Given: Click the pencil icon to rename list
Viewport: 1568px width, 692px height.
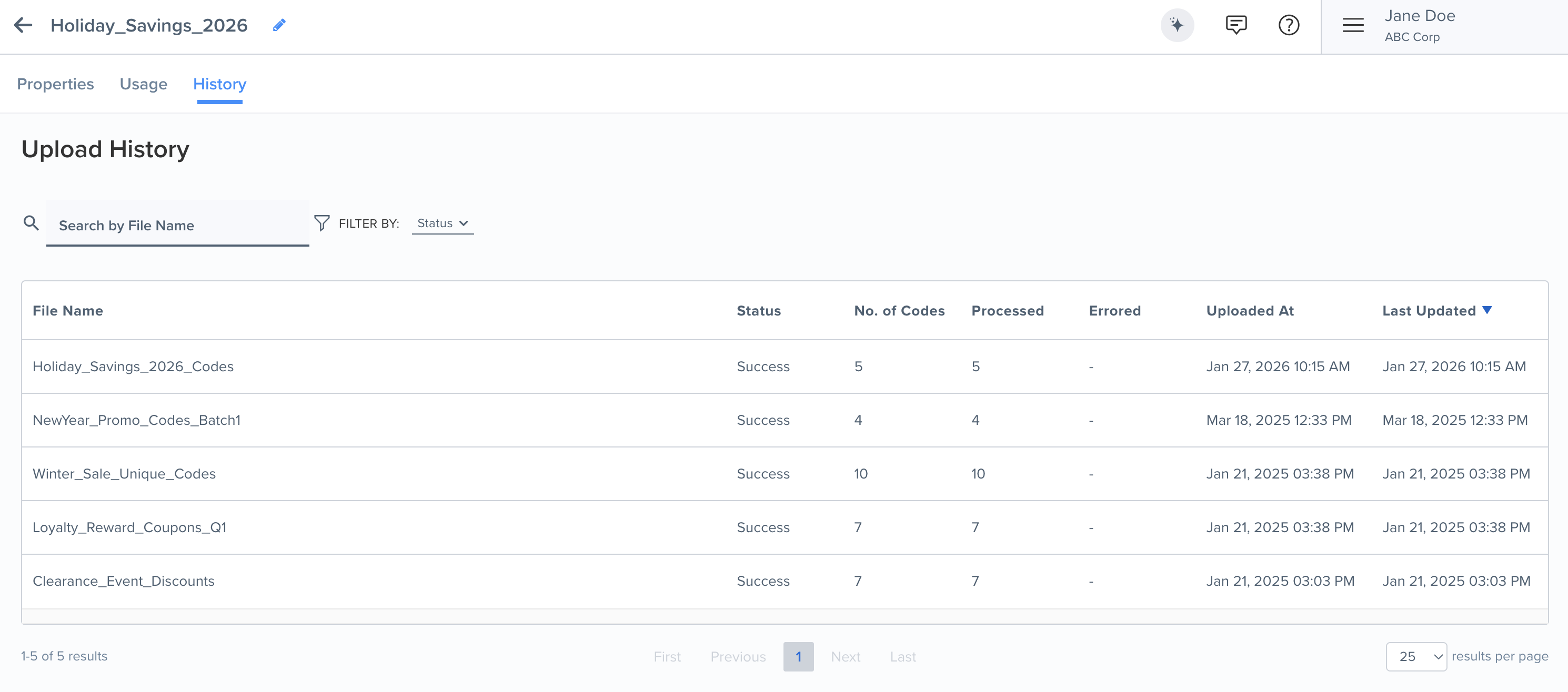Looking at the screenshot, I should (x=279, y=25).
